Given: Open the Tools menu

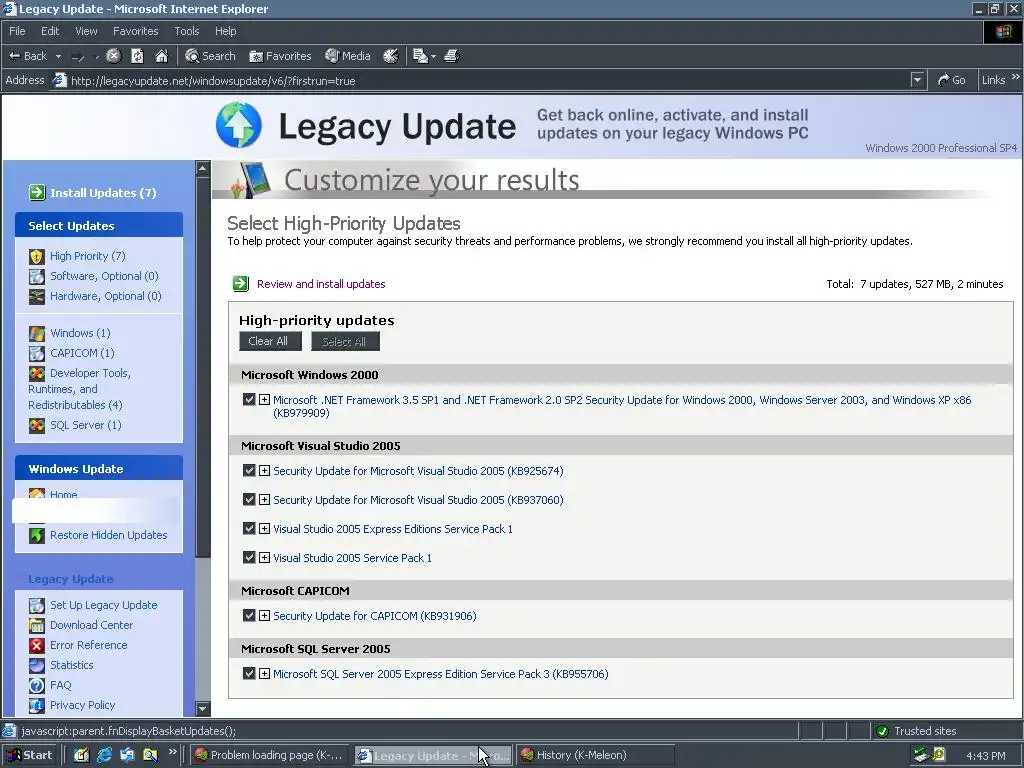Looking at the screenshot, I should click(x=186, y=31).
